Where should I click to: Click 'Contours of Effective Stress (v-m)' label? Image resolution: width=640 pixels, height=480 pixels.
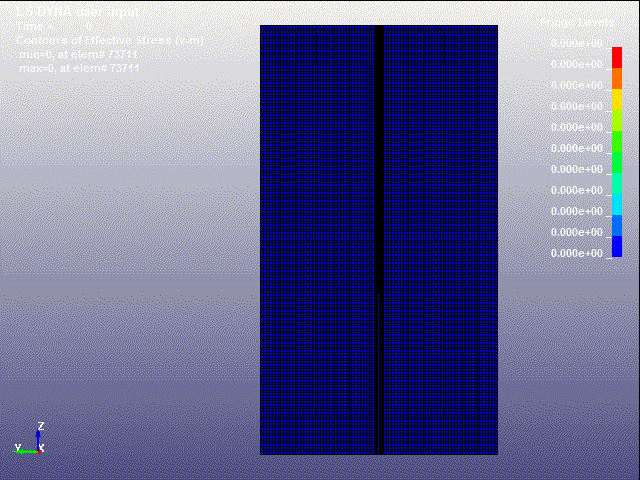[110, 40]
